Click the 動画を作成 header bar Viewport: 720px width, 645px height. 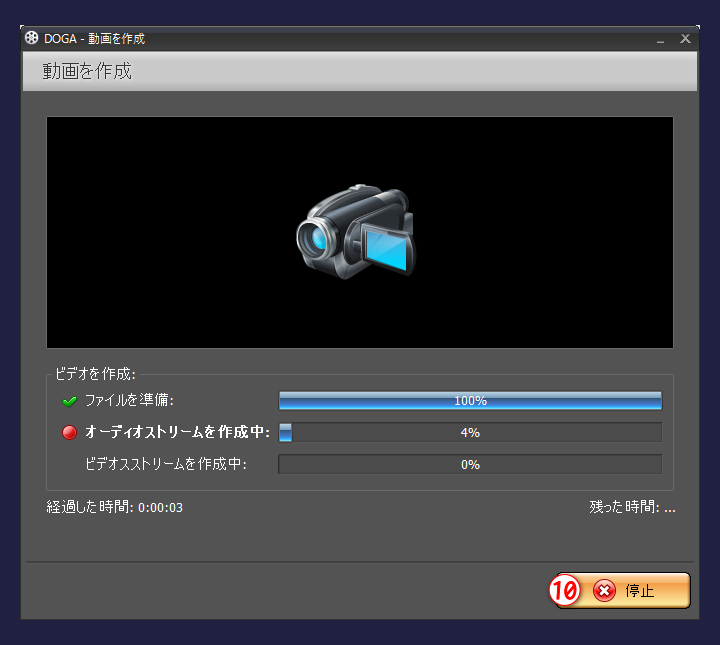click(x=359, y=72)
